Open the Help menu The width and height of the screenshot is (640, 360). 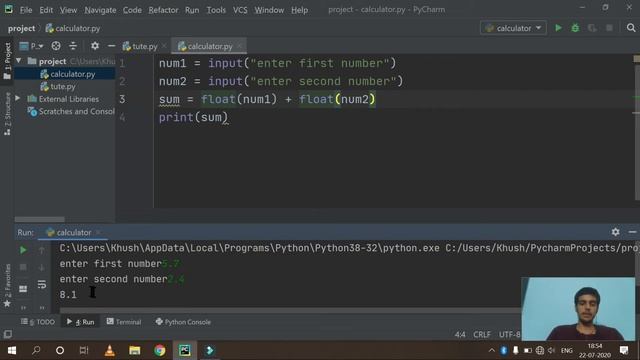299,10
